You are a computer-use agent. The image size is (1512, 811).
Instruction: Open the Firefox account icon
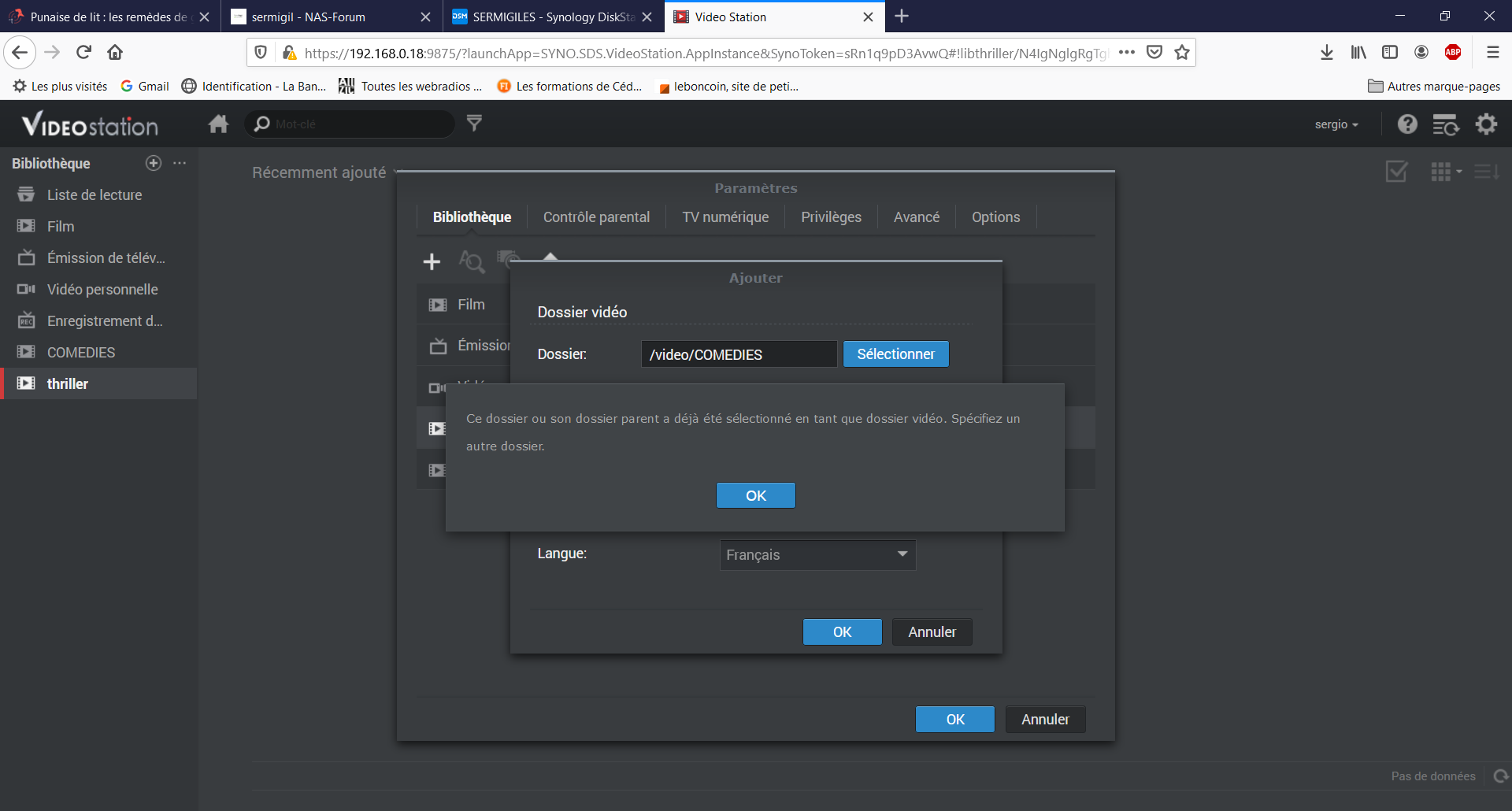coord(1421,52)
